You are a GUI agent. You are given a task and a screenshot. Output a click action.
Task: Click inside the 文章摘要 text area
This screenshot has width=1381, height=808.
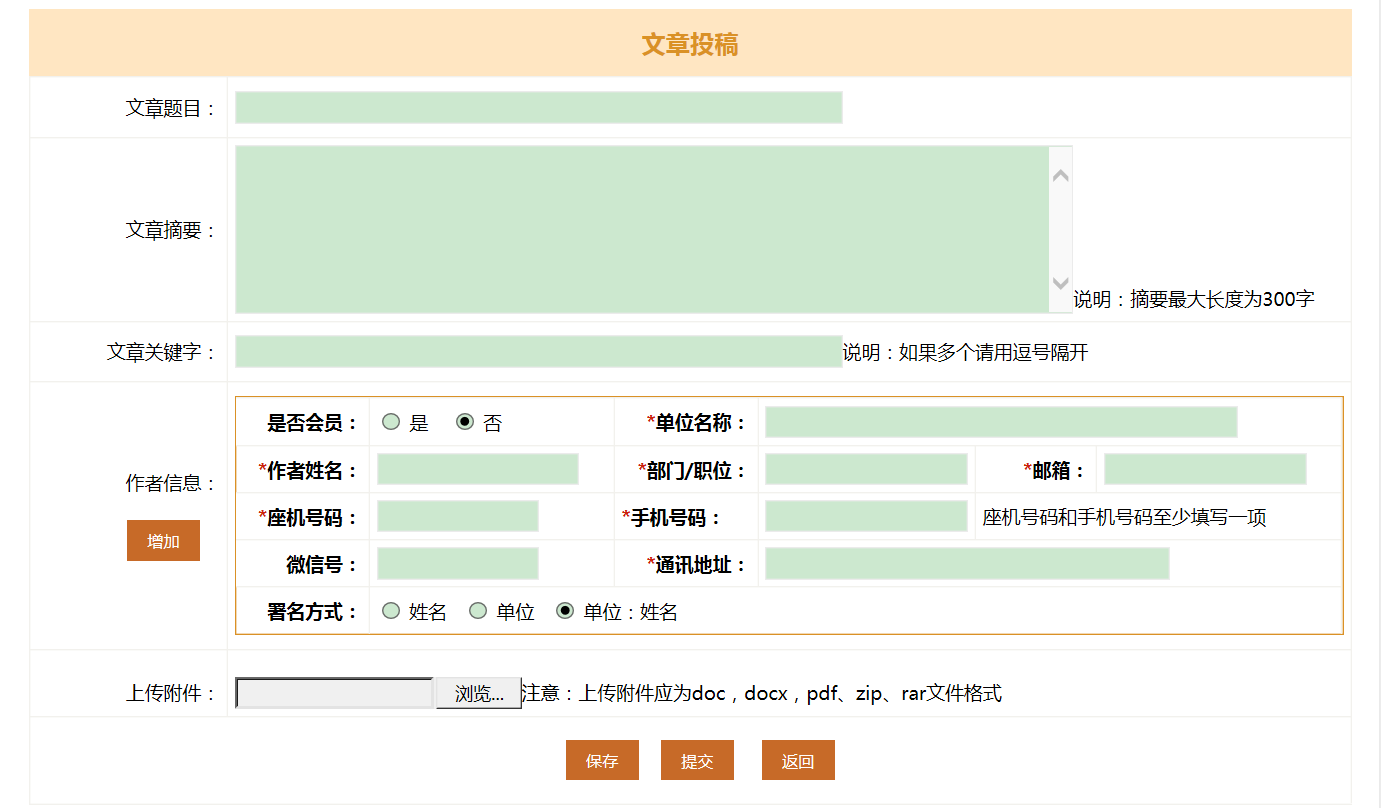click(642, 229)
